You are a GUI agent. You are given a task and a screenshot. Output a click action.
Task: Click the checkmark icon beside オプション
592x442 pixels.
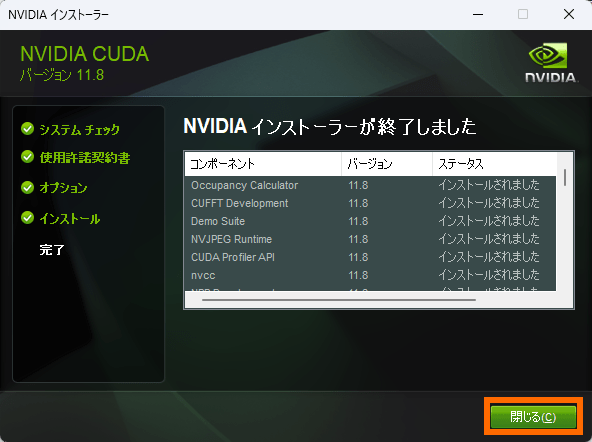[x=27, y=187]
